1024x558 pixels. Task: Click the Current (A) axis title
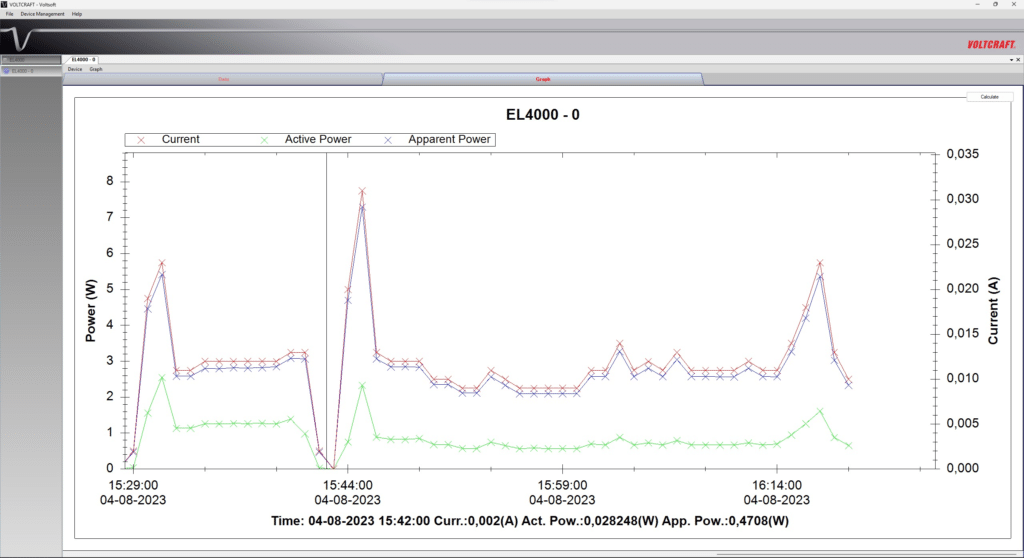pyautogui.click(x=993, y=311)
